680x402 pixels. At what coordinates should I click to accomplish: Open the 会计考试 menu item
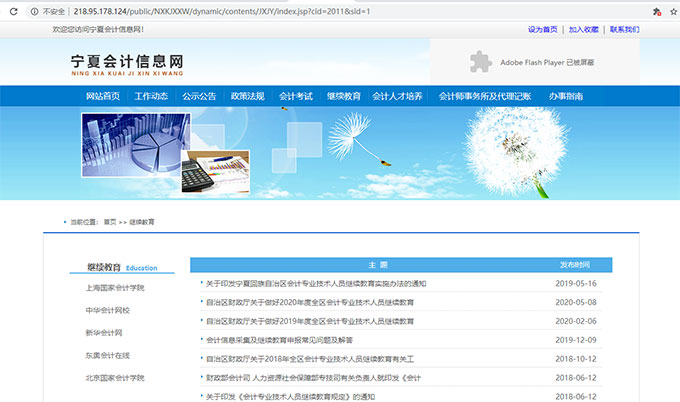click(296, 96)
